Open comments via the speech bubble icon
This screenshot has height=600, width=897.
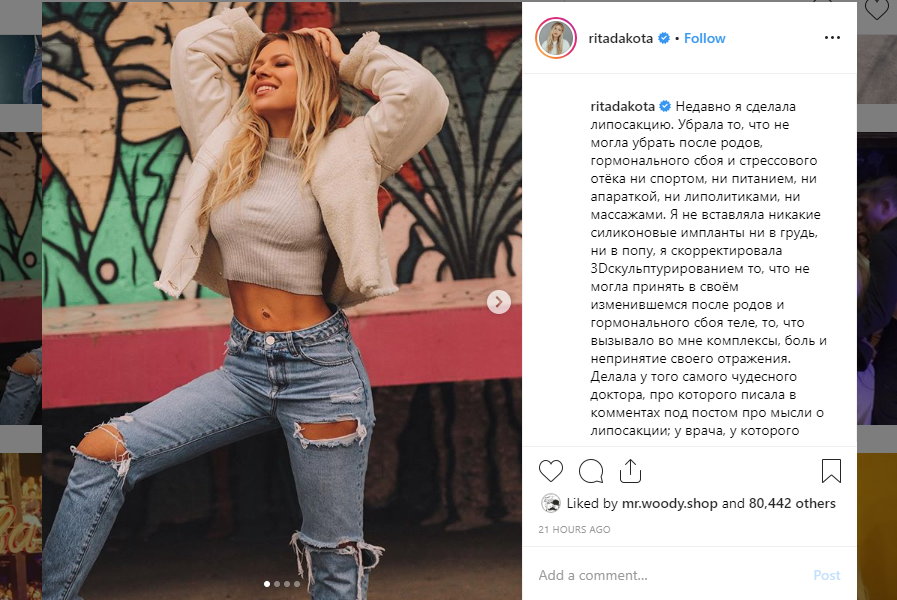pyautogui.click(x=591, y=471)
